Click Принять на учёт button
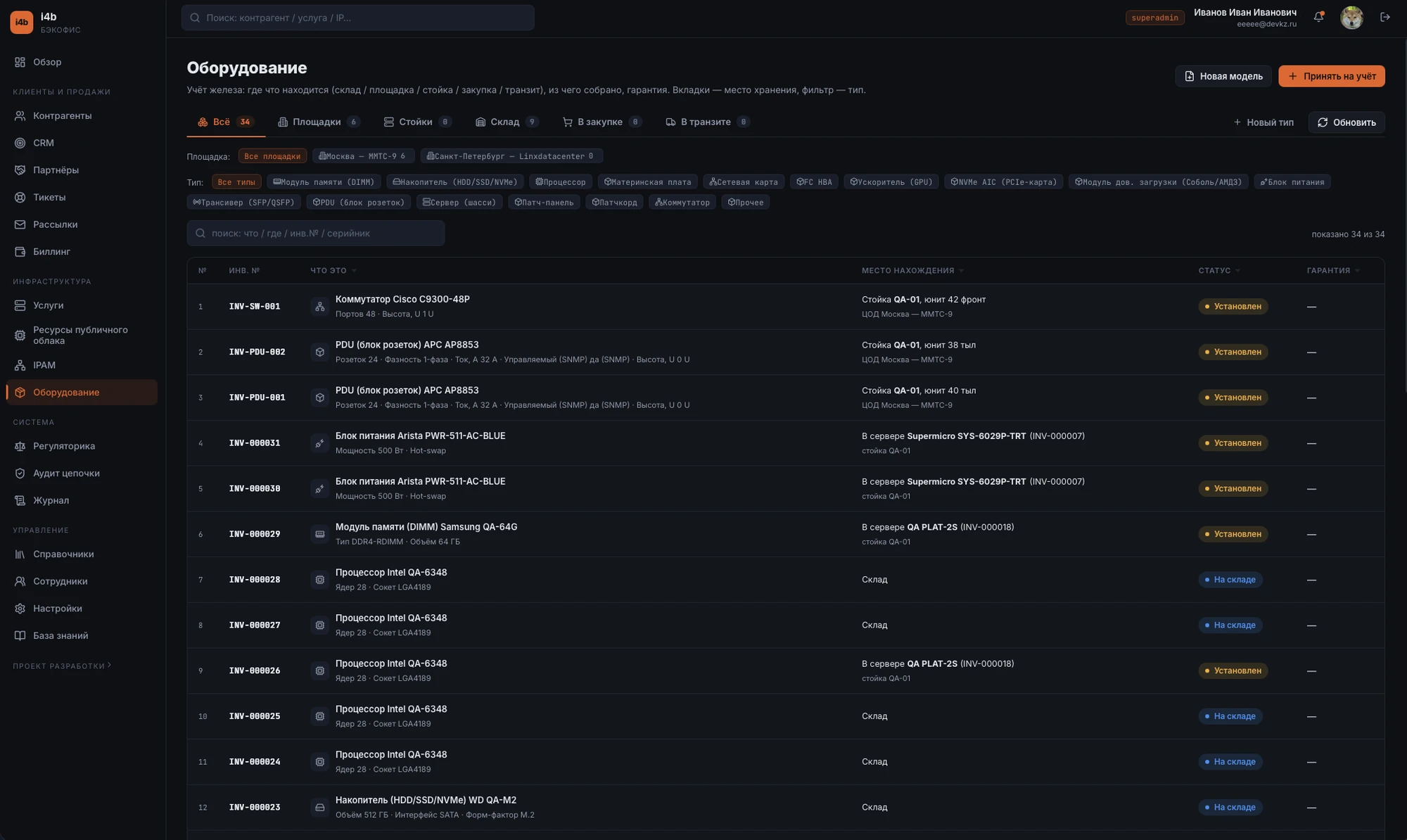This screenshot has height=840, width=1407. pos(1331,76)
